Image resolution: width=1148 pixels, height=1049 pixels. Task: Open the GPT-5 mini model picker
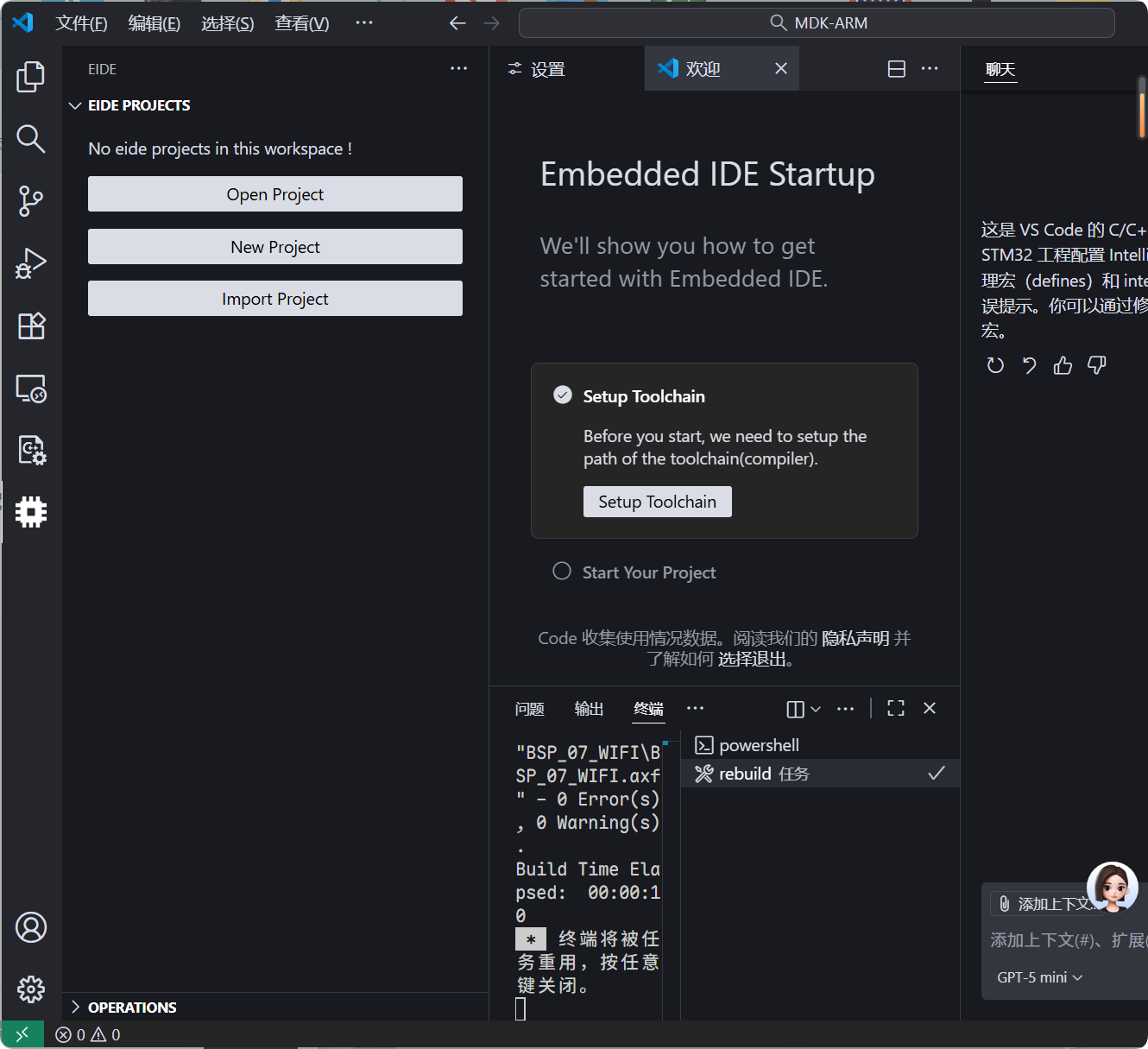click(x=1039, y=977)
